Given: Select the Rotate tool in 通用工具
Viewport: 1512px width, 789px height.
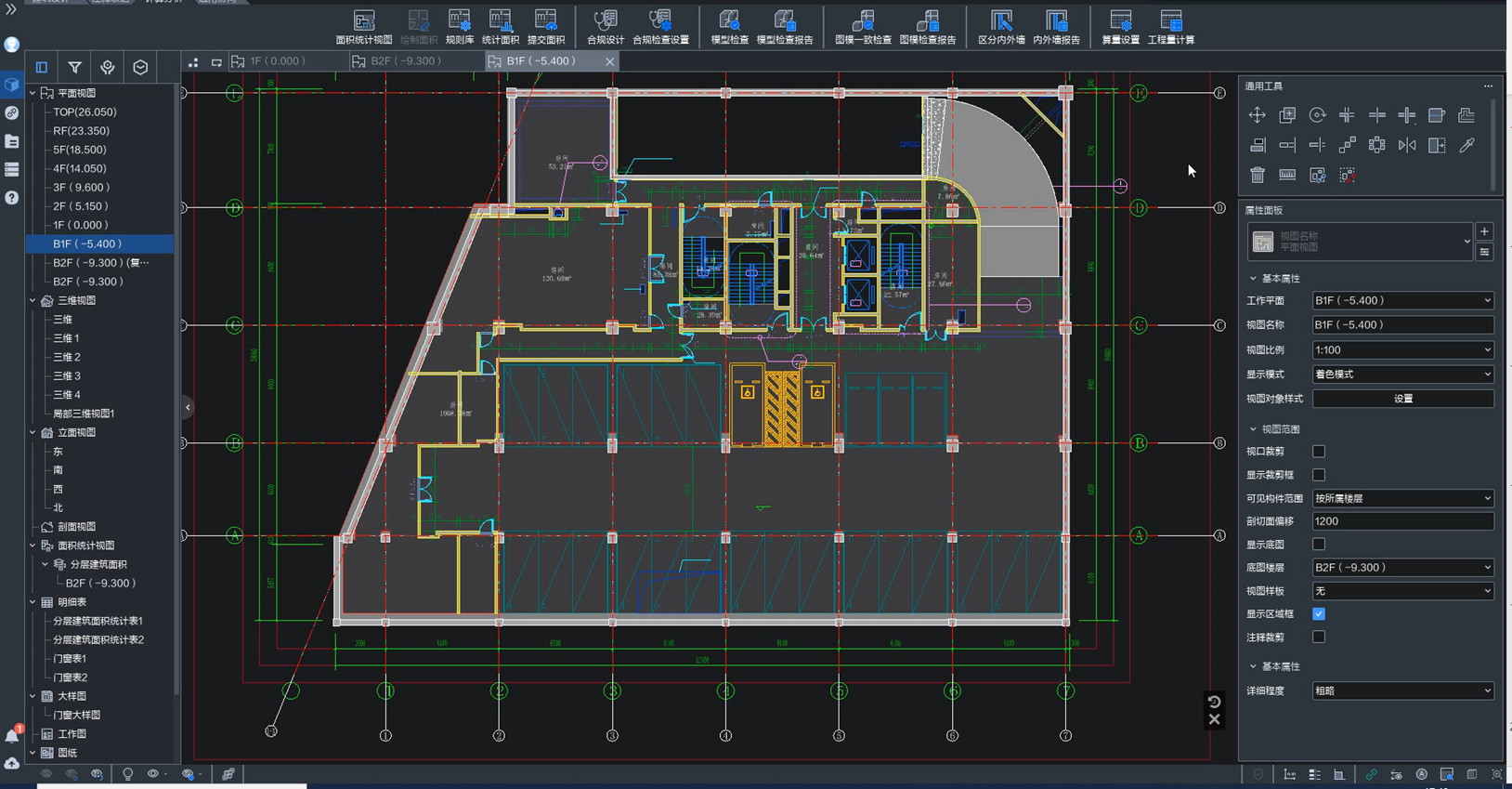Looking at the screenshot, I should [1317, 115].
